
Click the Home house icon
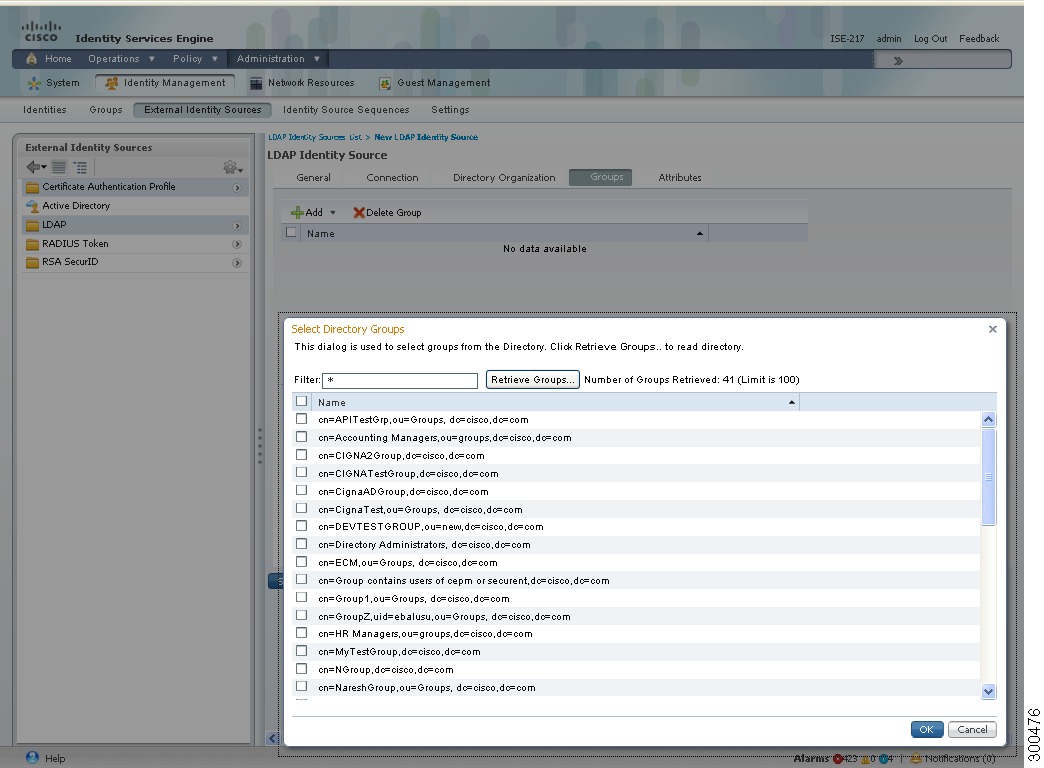(x=31, y=59)
